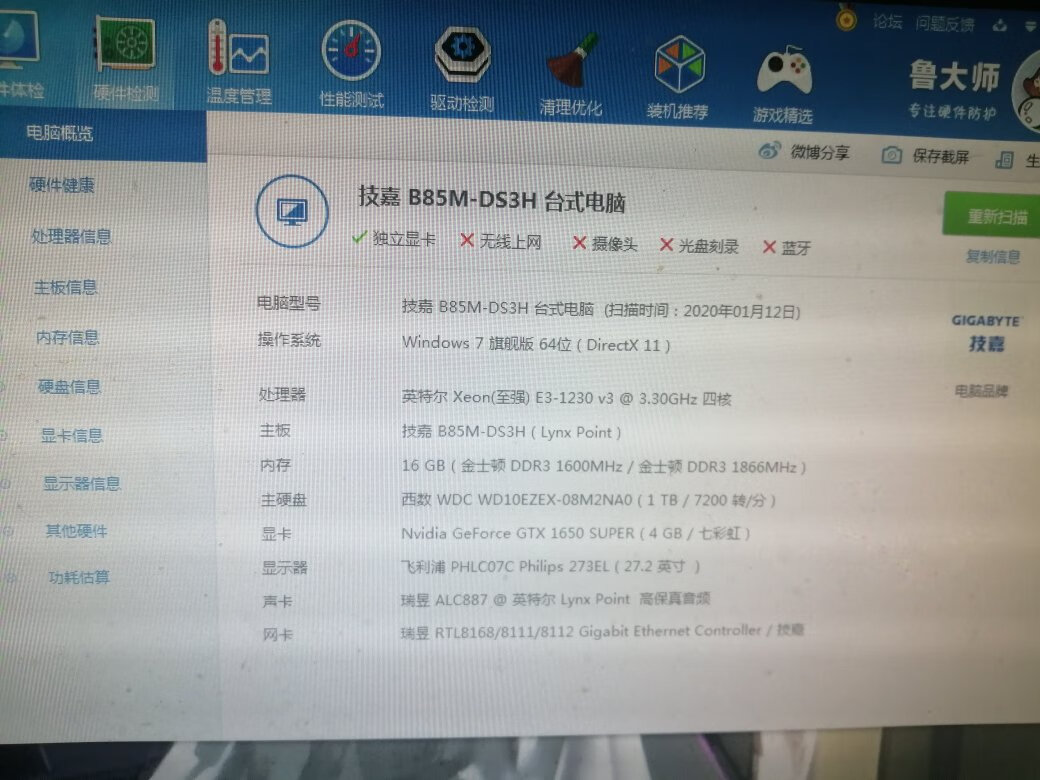Click the 处理器 row label
This screenshot has height=780, width=1040.
pos(283,395)
